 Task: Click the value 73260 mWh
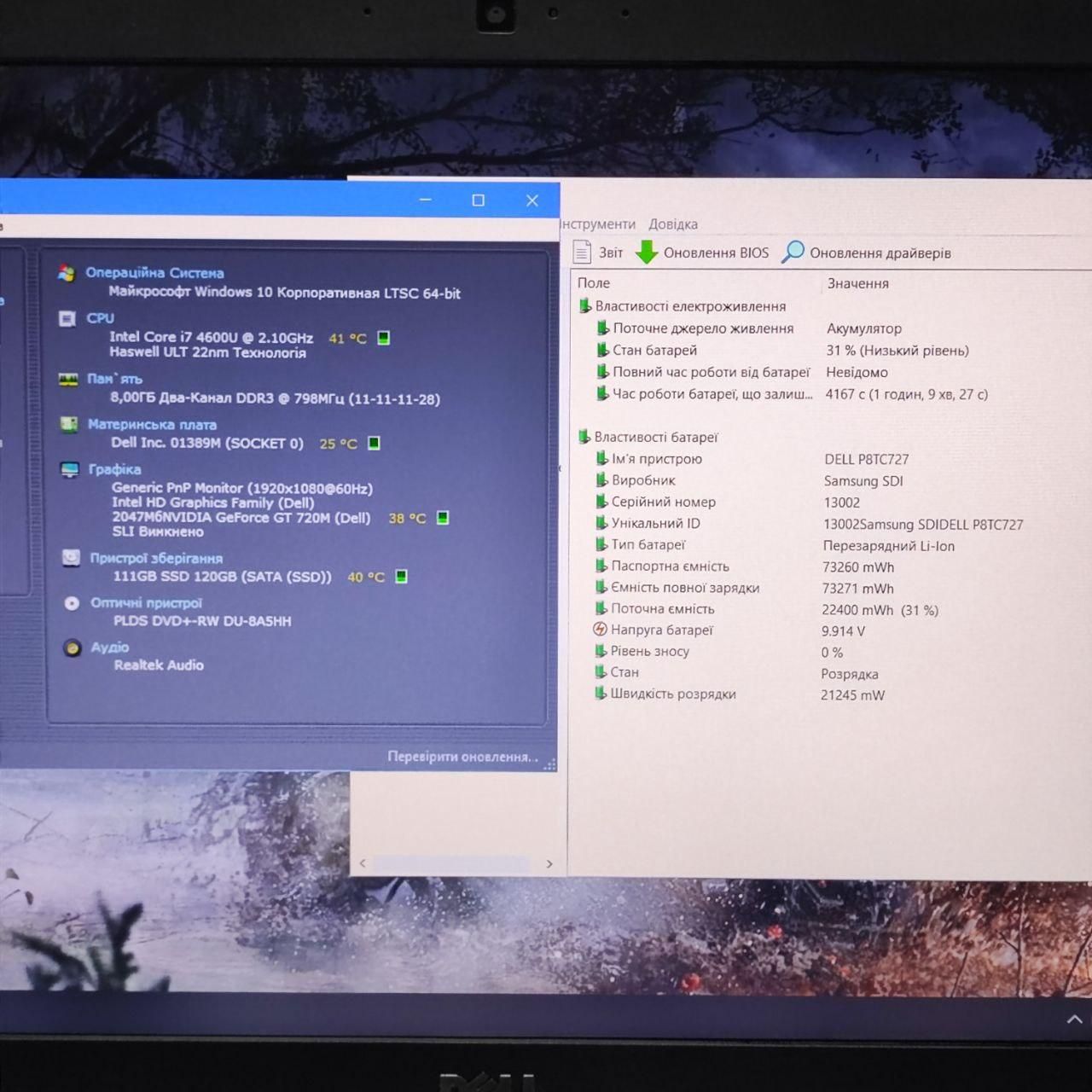858,567
